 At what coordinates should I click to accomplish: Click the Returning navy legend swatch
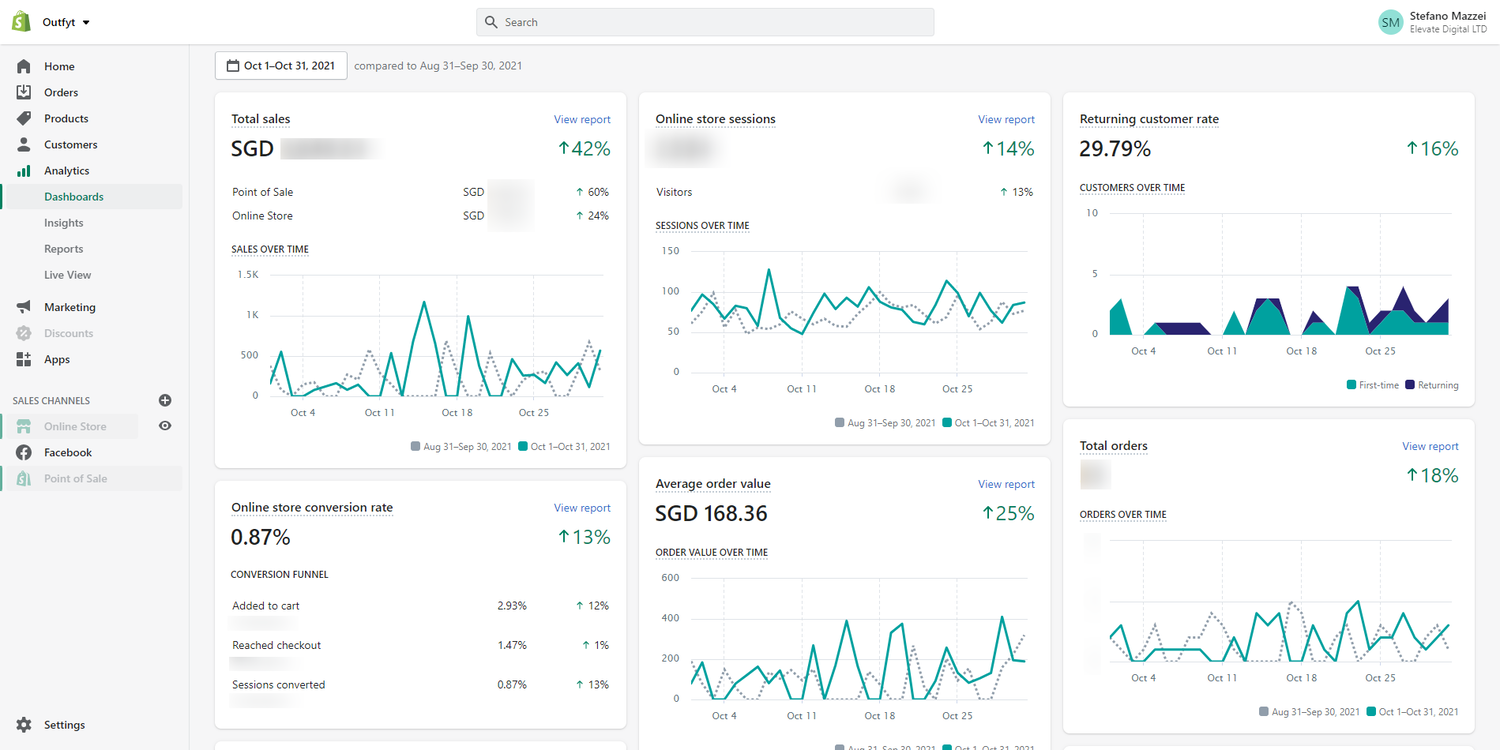[1410, 385]
